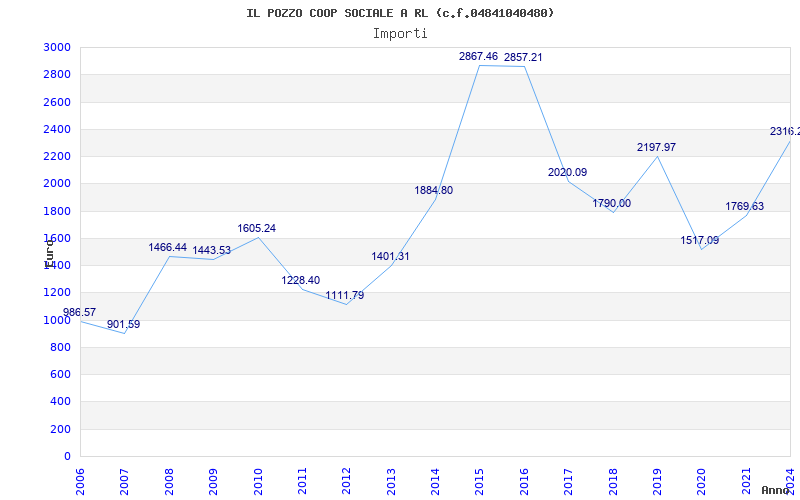The height and width of the screenshot is (500, 800).
Task: Click x-axis year 2012
Action: pyautogui.click(x=346, y=482)
